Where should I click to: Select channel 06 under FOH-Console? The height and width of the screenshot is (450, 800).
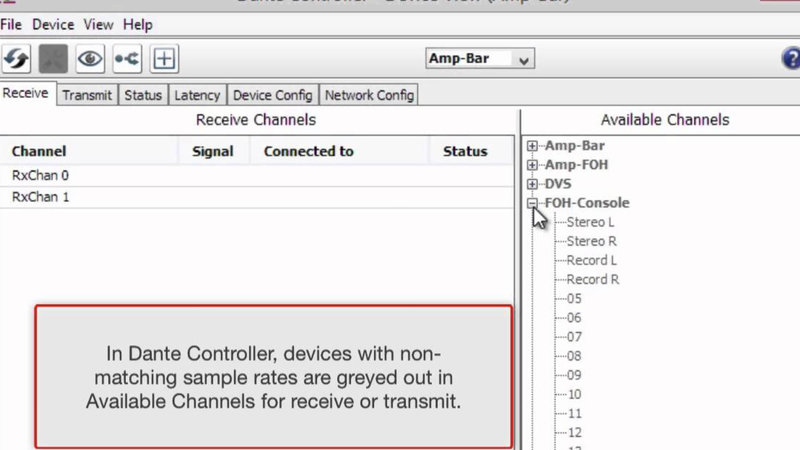(574, 318)
